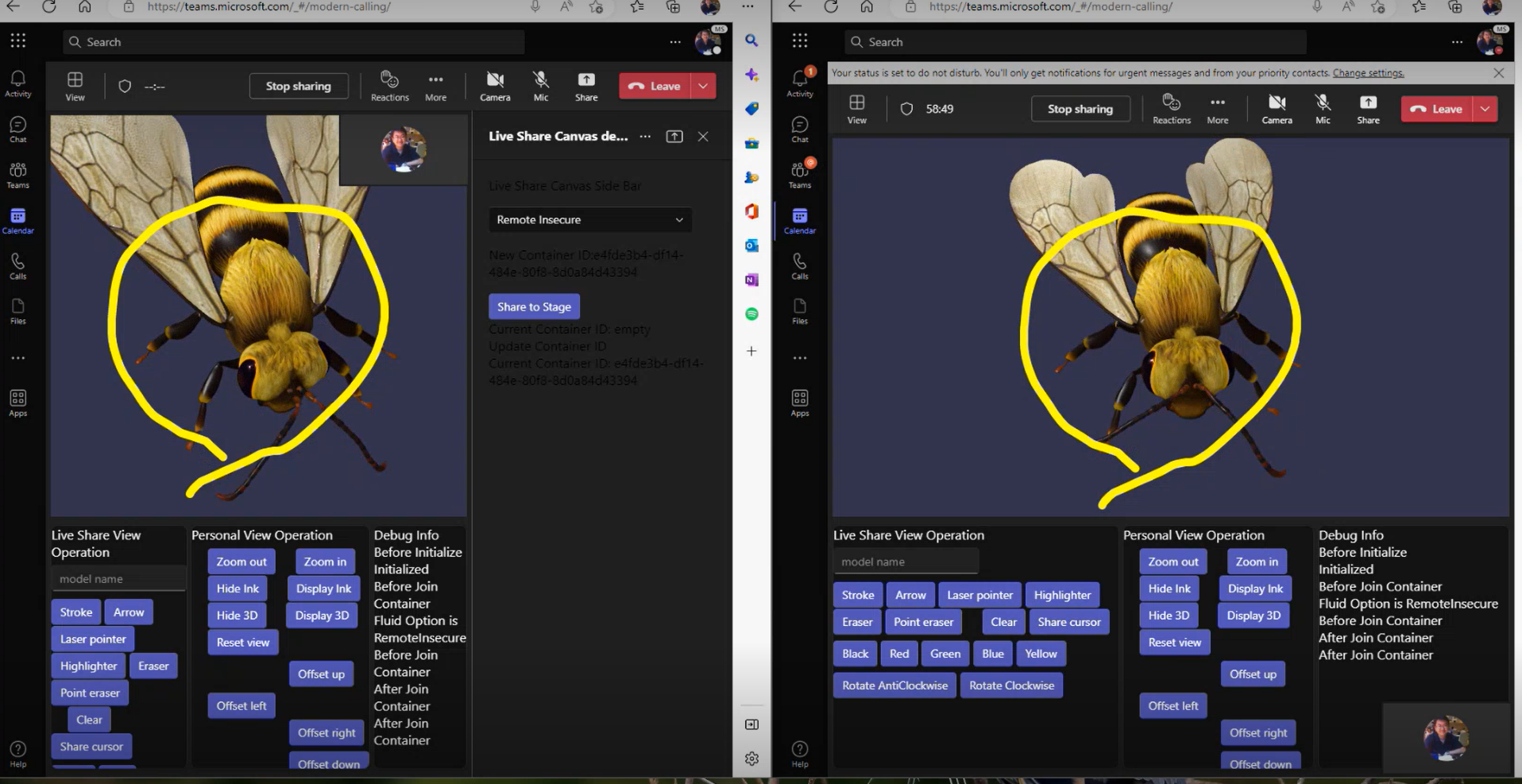Dismiss the do not disturb status banner
This screenshot has height=784, width=1522.
[1498, 73]
